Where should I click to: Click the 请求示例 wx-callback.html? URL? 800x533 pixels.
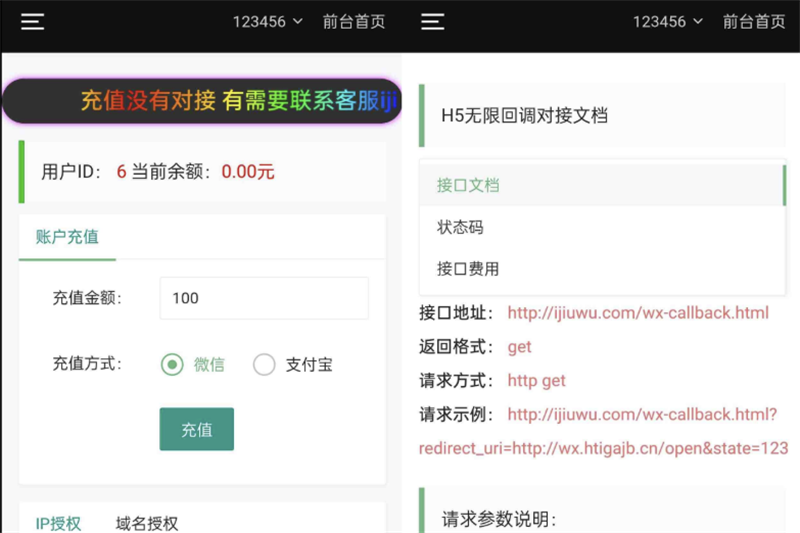[642, 414]
